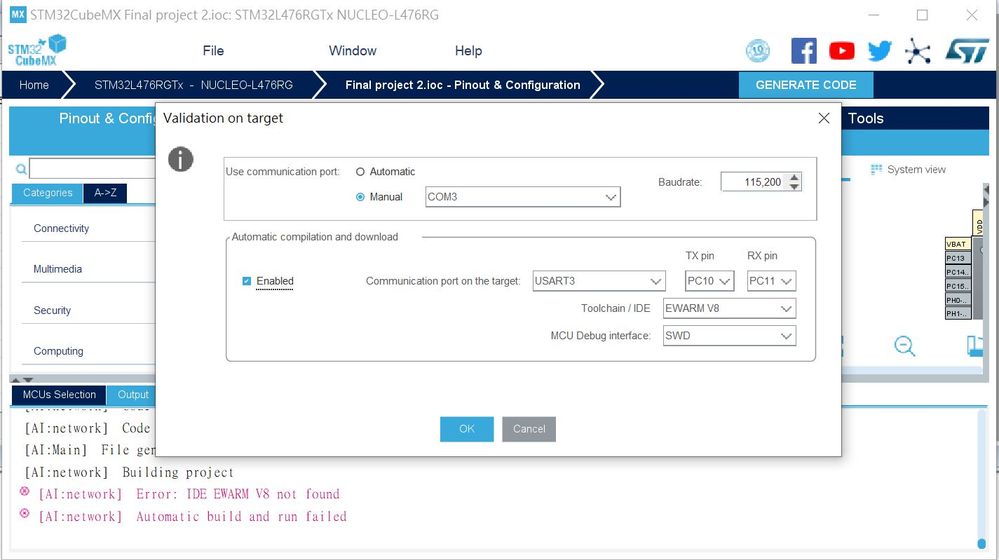Image resolution: width=999 pixels, height=560 pixels.
Task: Click the STM32L476RGTx NUCLEO-L476RG breadcrumb
Action: [x=194, y=85]
